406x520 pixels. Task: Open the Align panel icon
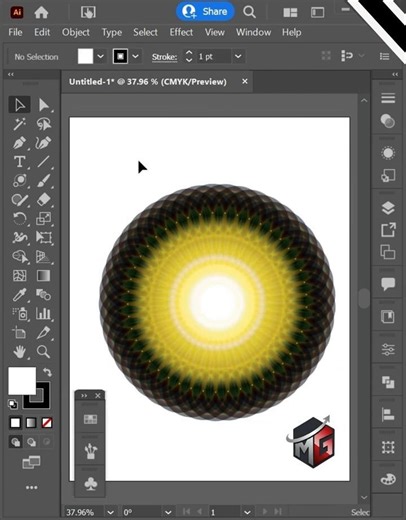388,415
